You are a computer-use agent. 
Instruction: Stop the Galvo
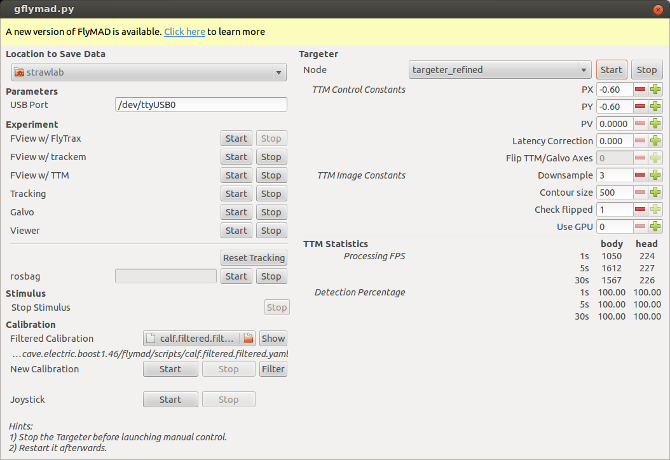(x=271, y=212)
